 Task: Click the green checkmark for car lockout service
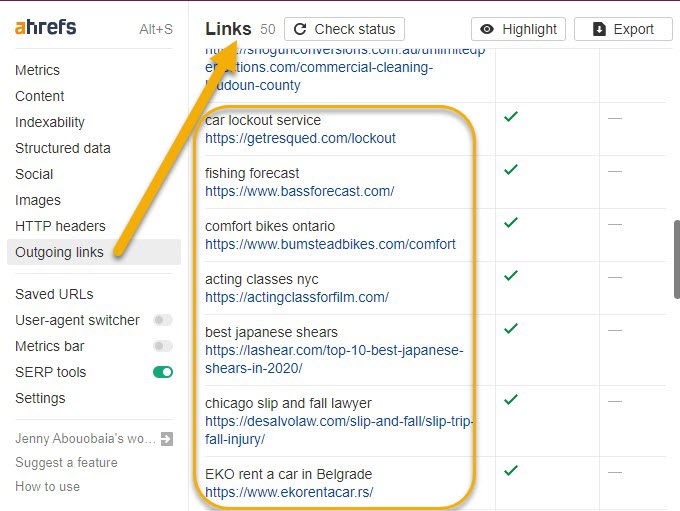click(511, 117)
